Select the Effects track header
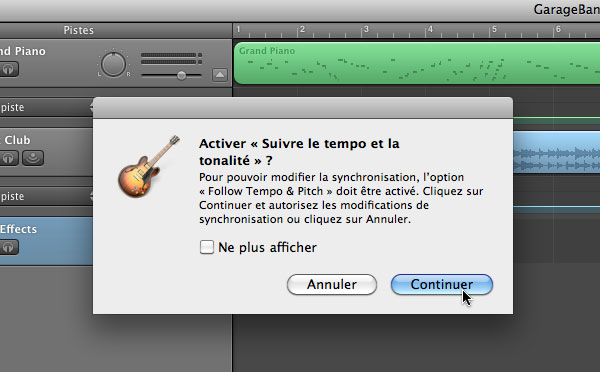 tap(46, 241)
